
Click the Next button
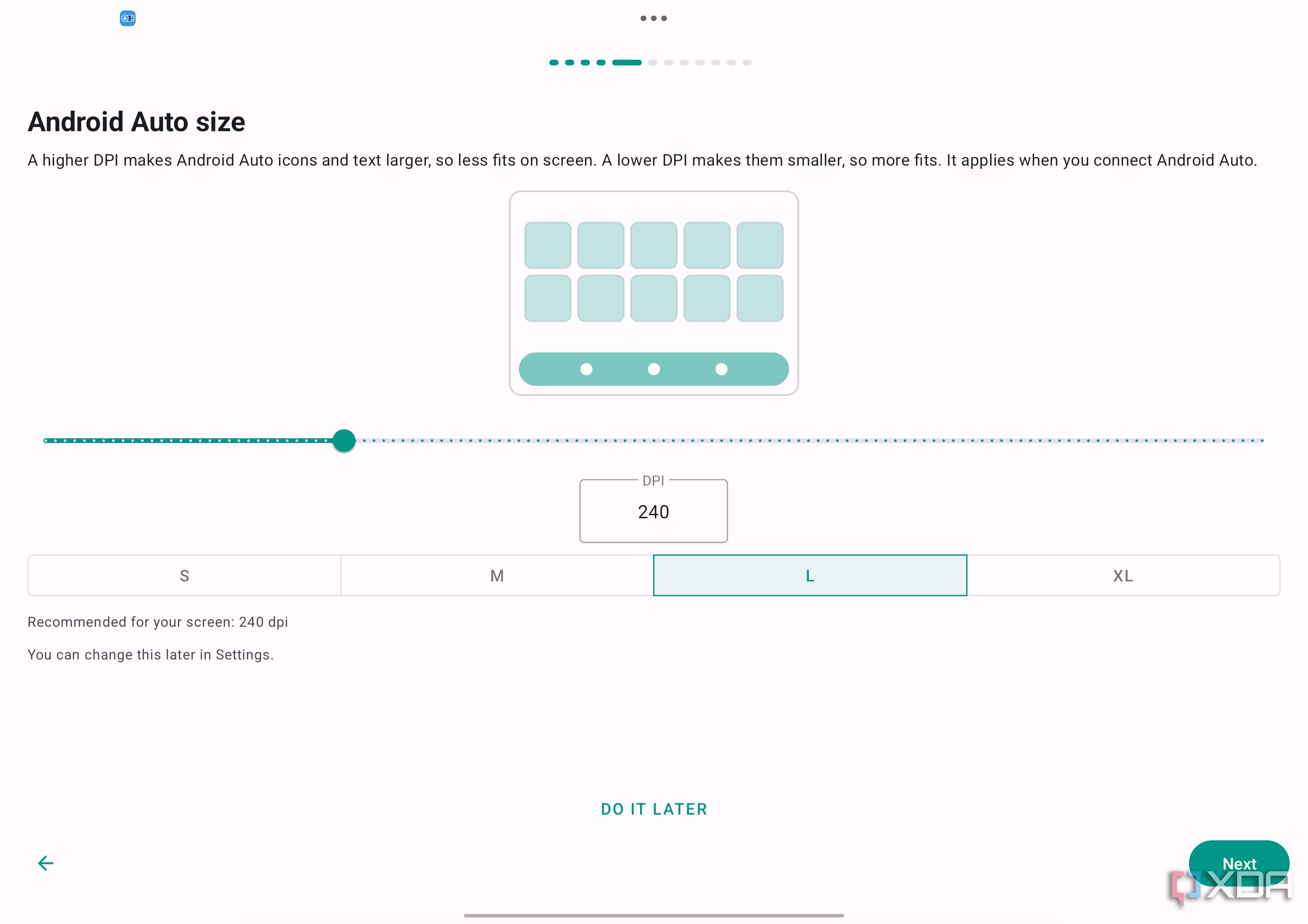pos(1239,863)
